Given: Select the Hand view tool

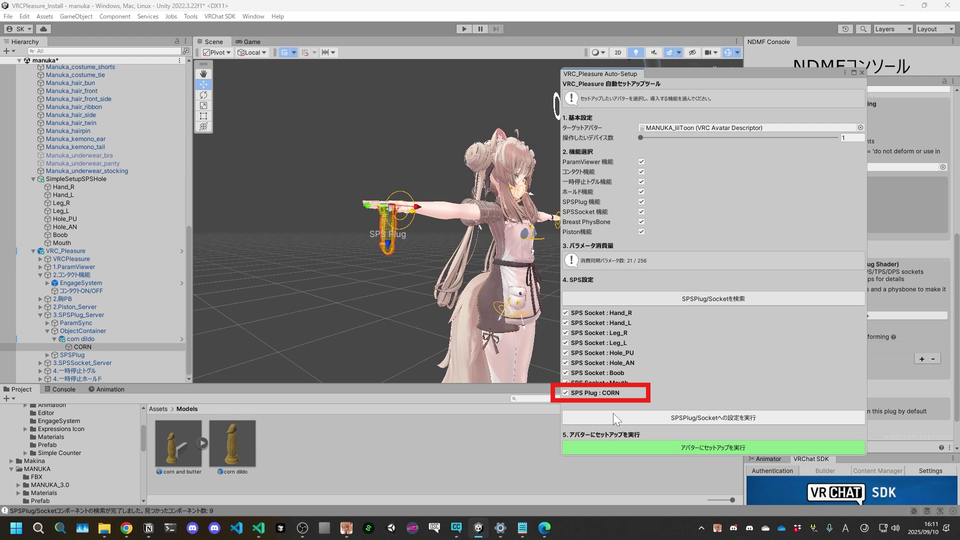Looking at the screenshot, I should [203, 73].
